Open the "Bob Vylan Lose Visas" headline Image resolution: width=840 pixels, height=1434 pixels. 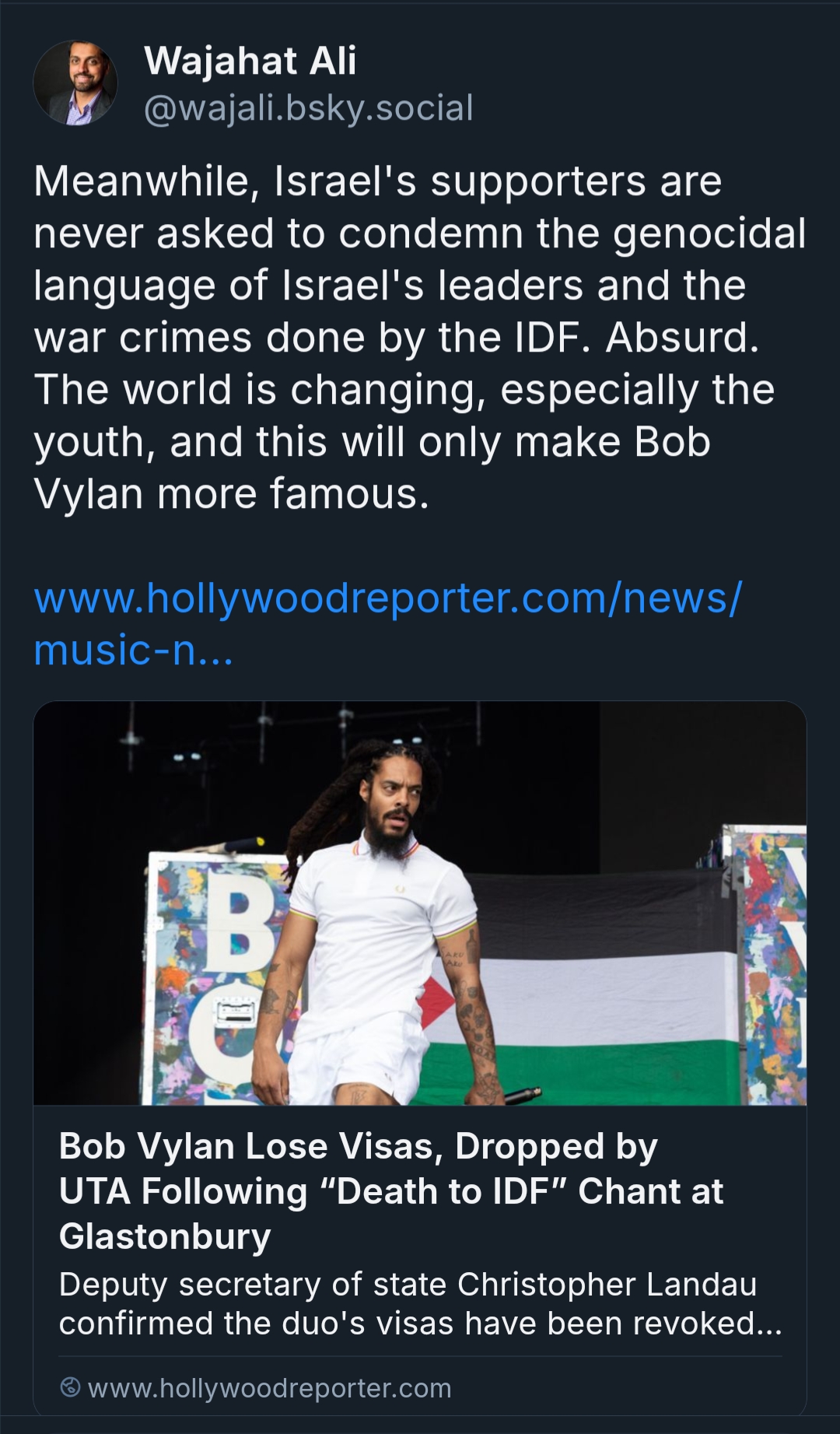(358, 1146)
